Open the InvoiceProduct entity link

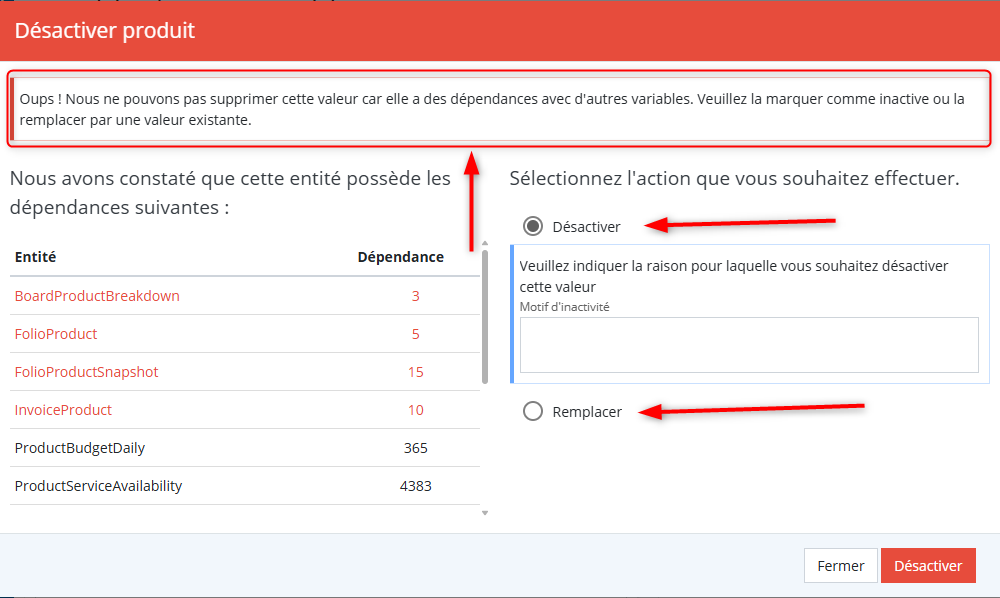tap(63, 410)
